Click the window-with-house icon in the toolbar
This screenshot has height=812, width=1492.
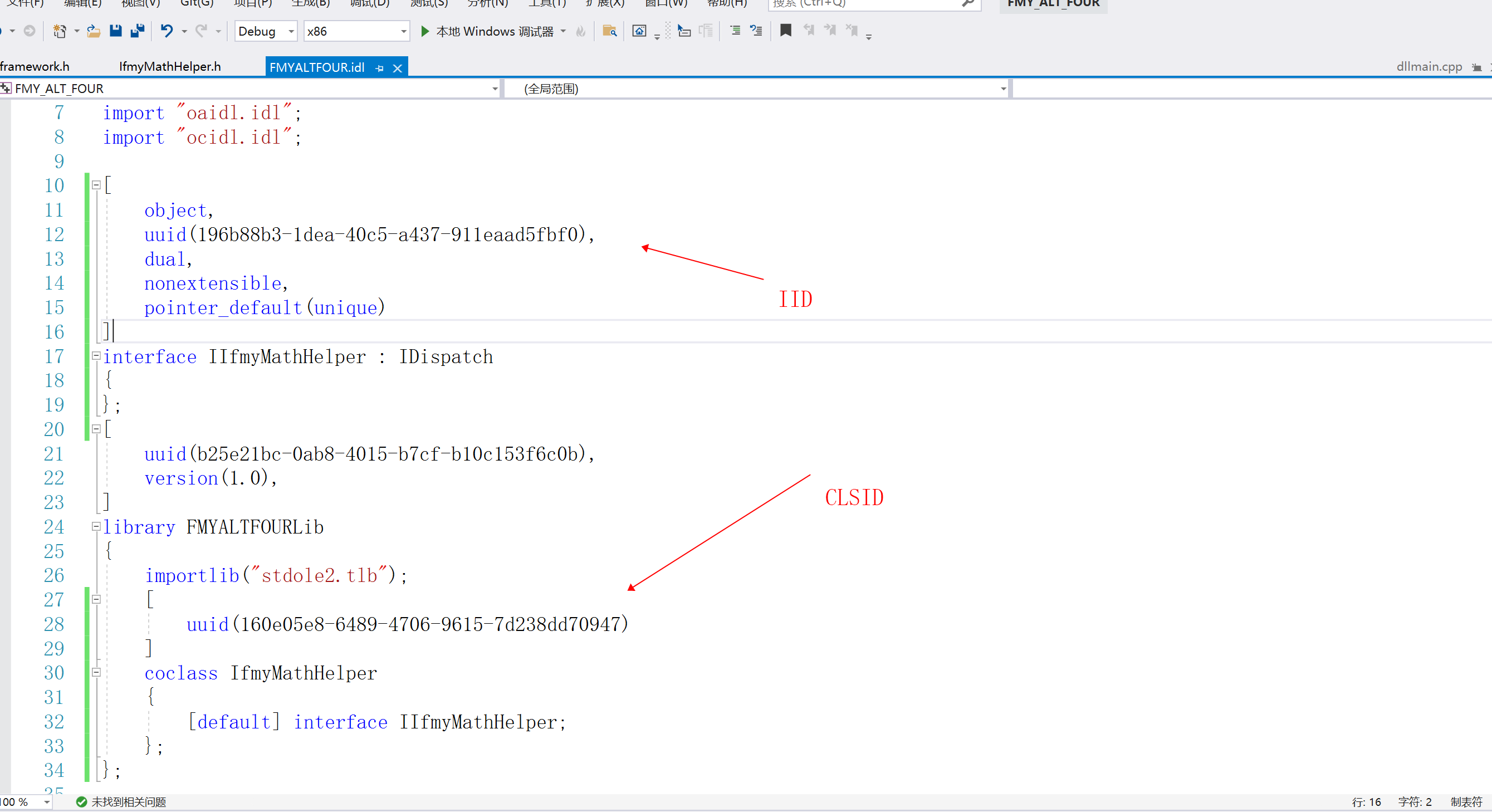pos(639,31)
